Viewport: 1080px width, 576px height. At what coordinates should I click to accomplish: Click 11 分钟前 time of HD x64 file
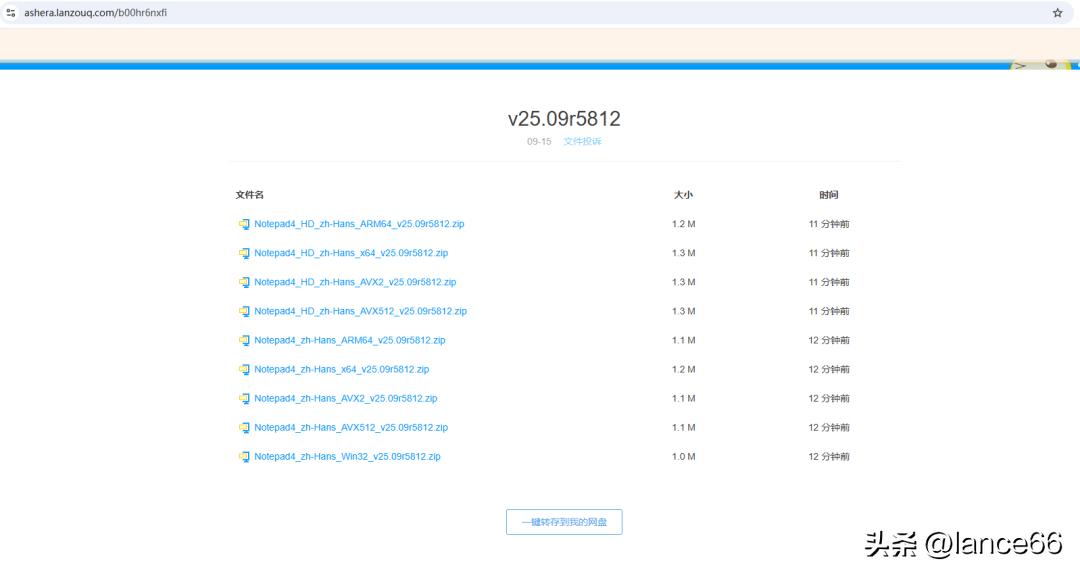coord(829,253)
